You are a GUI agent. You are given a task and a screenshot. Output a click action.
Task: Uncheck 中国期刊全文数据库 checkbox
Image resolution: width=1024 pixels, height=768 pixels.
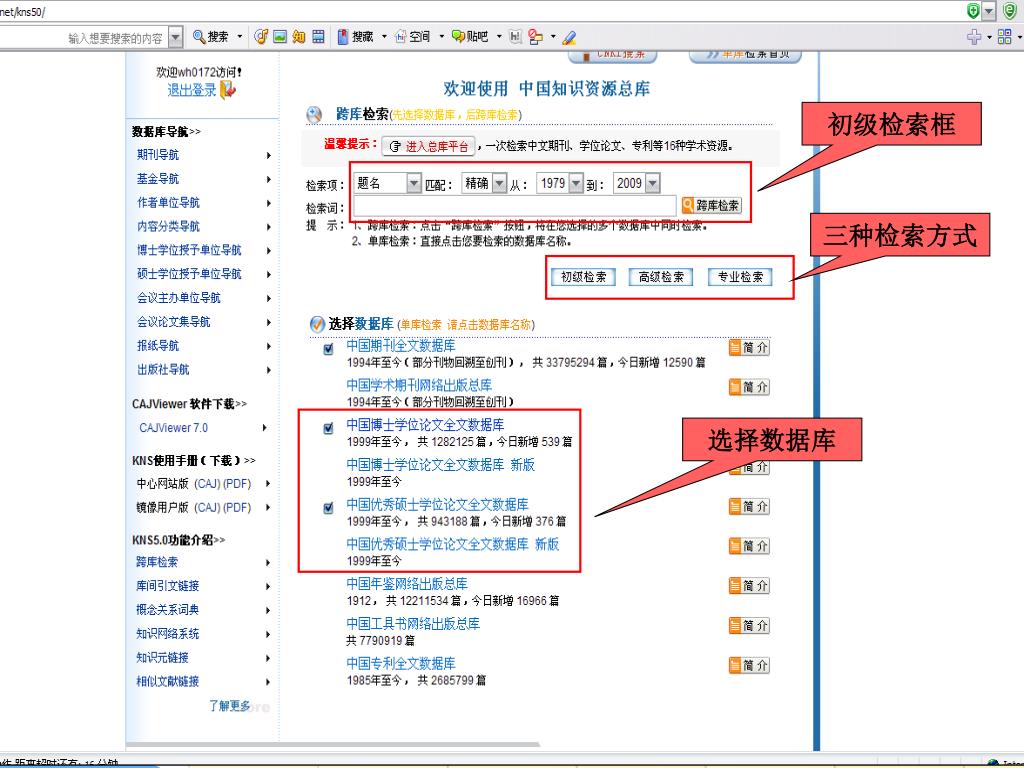(x=328, y=349)
